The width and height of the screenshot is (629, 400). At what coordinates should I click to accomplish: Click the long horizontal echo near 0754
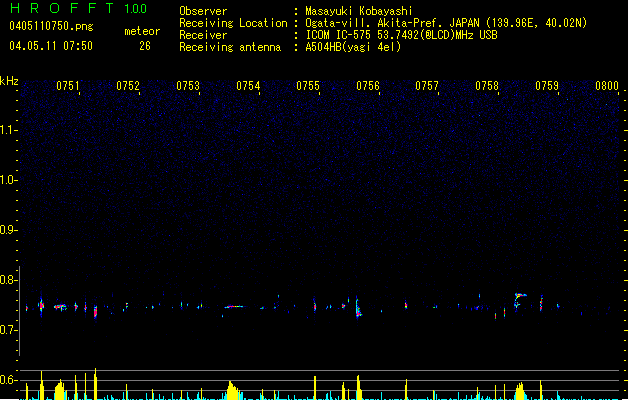point(234,307)
